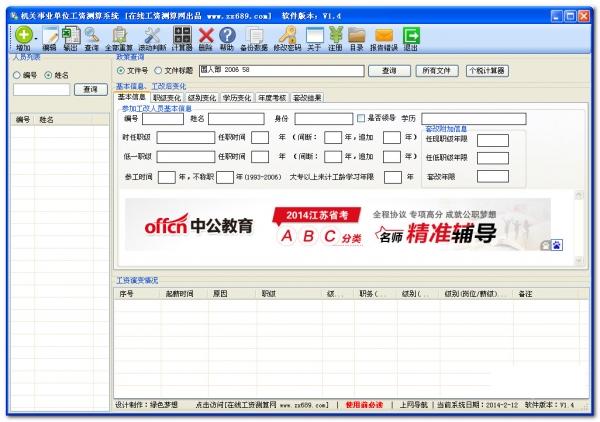
Task: Click the red X 删除 (Delete) icon
Action: click(206, 36)
